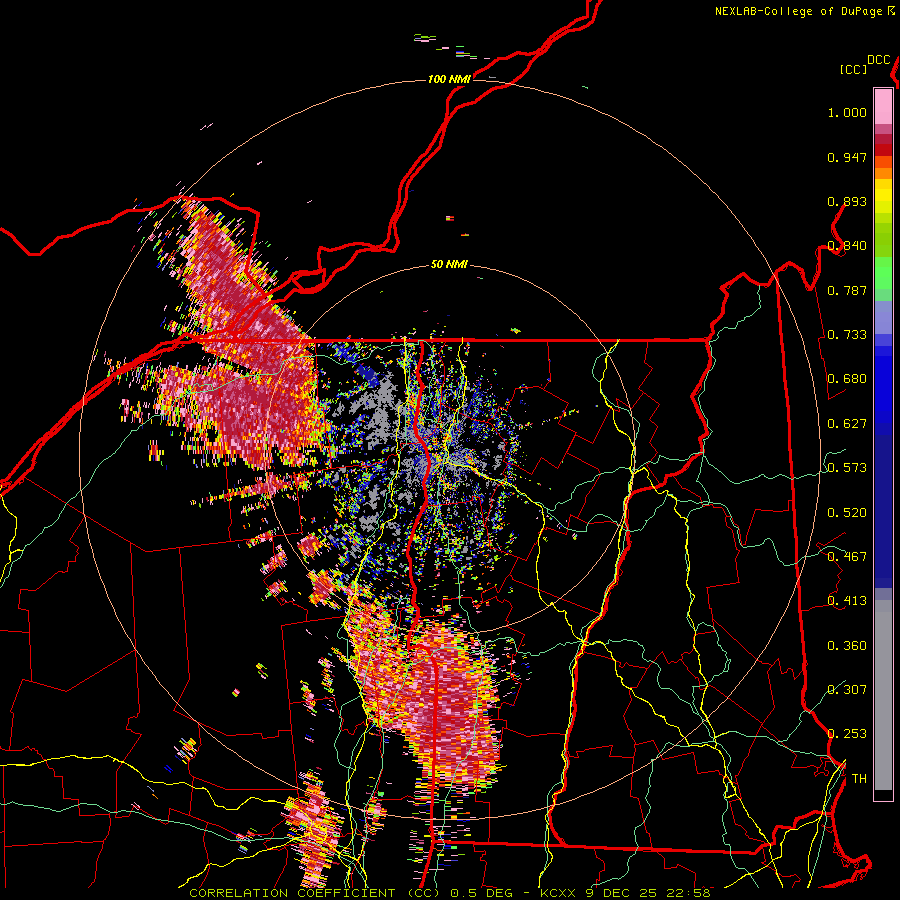The image size is (900, 900).
Task: Click the 0.467 scale value
Action: pos(847,557)
